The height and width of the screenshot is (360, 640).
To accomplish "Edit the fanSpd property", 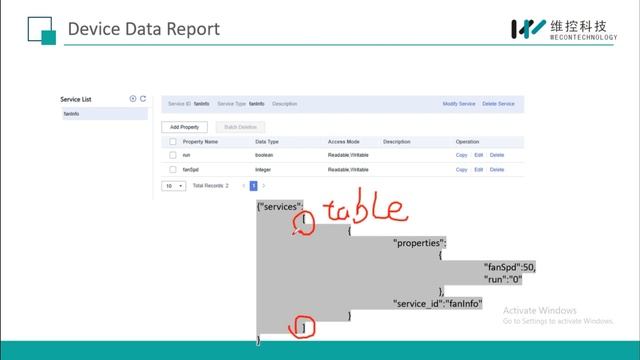I will (478, 169).
